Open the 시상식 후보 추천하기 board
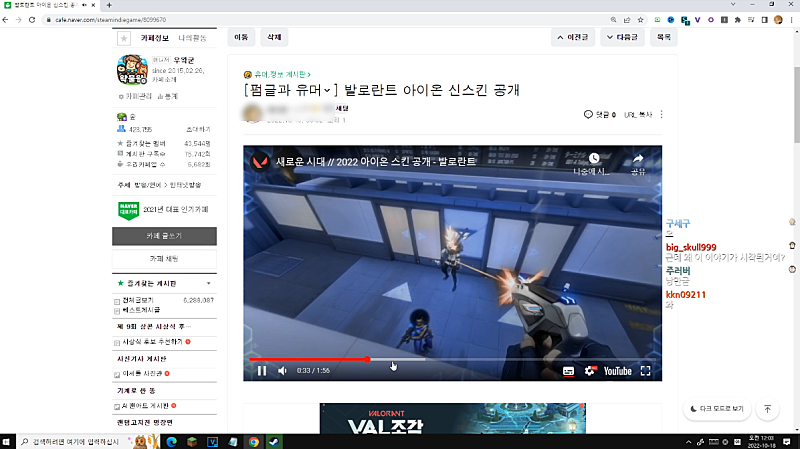This screenshot has height=449, width=800. [x=152, y=342]
